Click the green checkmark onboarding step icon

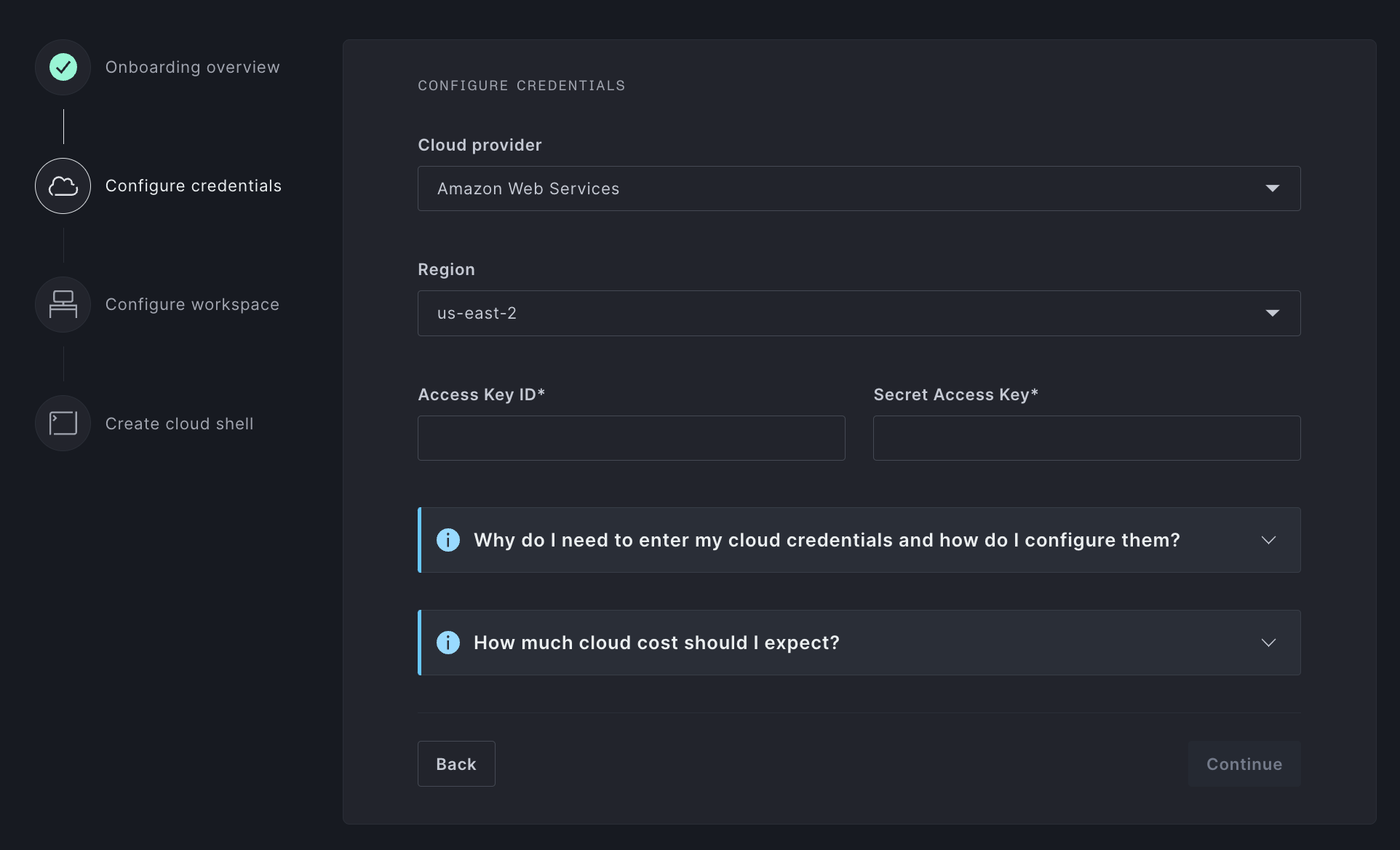(x=63, y=67)
